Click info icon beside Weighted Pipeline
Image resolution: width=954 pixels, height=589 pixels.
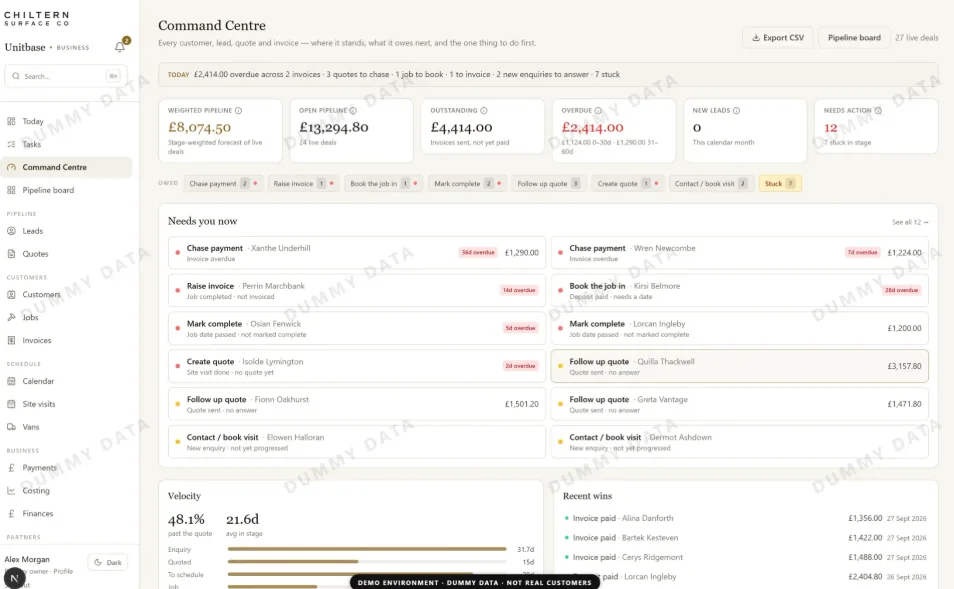point(238,111)
